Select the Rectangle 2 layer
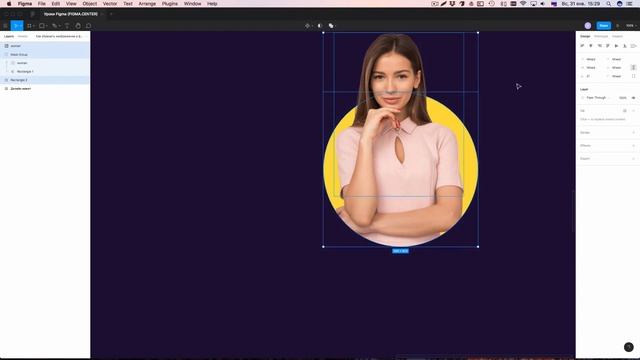This screenshot has height=360, width=640. (45, 80)
